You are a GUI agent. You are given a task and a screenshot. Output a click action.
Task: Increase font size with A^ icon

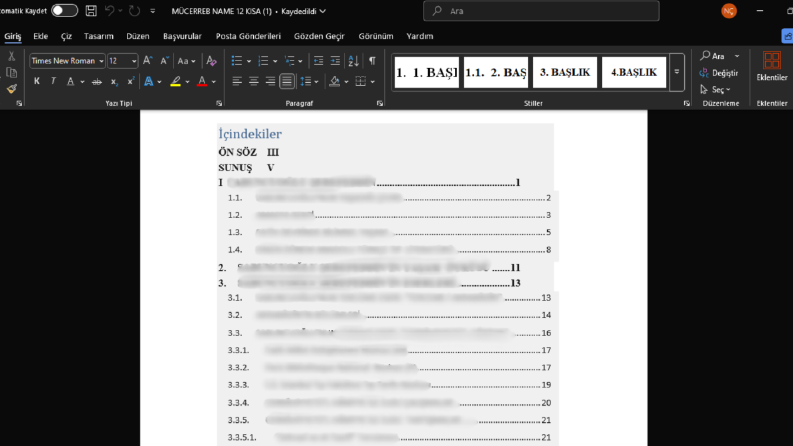click(148, 61)
